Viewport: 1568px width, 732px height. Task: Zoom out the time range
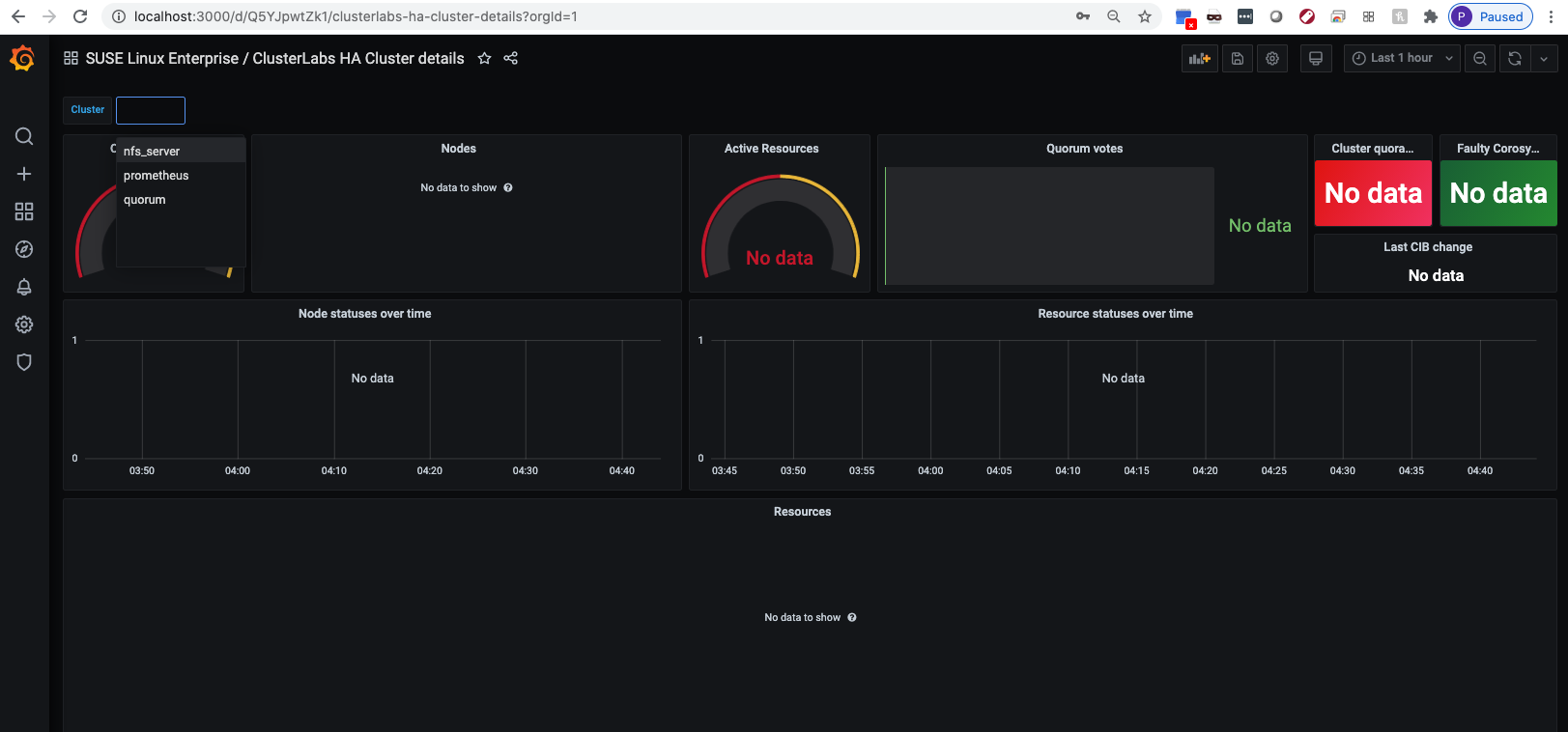tap(1479, 59)
